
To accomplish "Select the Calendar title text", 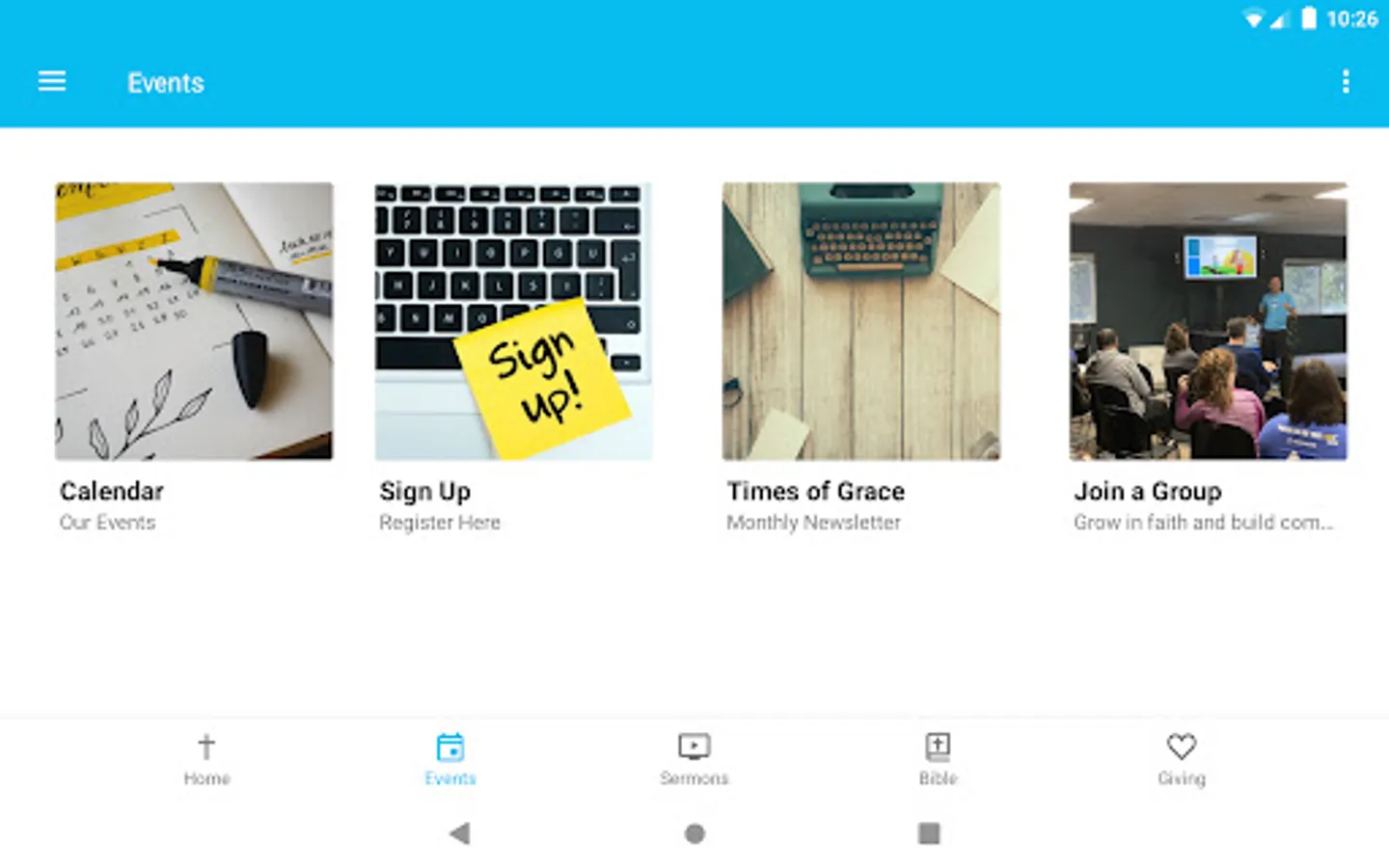I will 112,492.
